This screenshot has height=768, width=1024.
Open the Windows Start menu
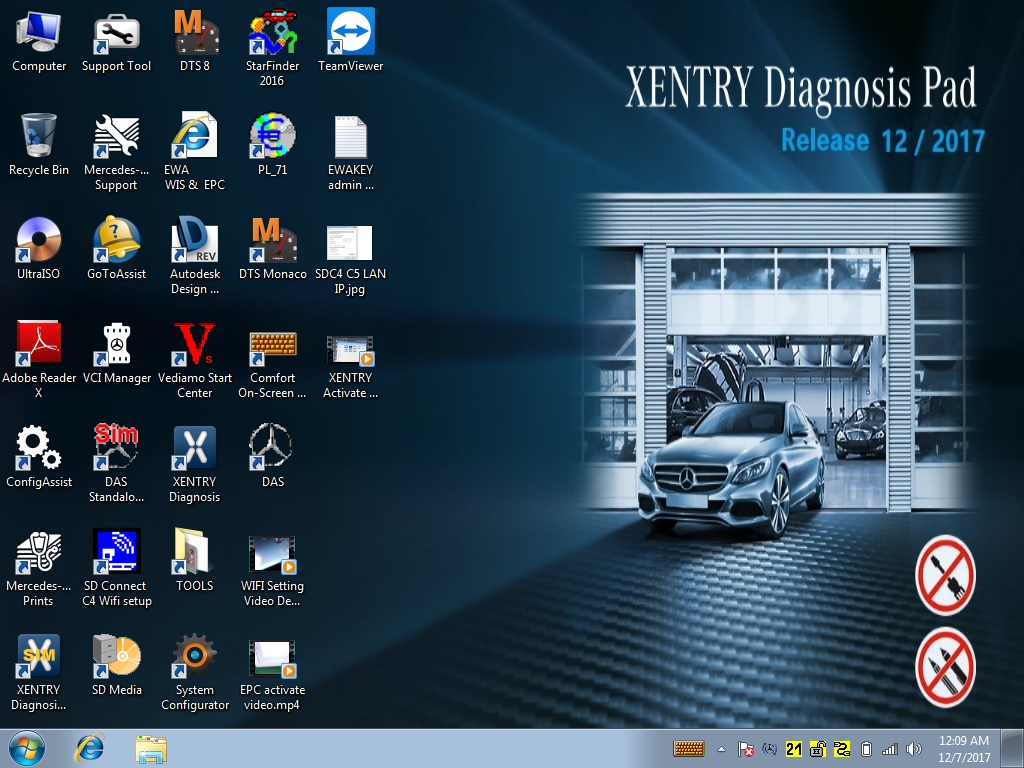27,748
